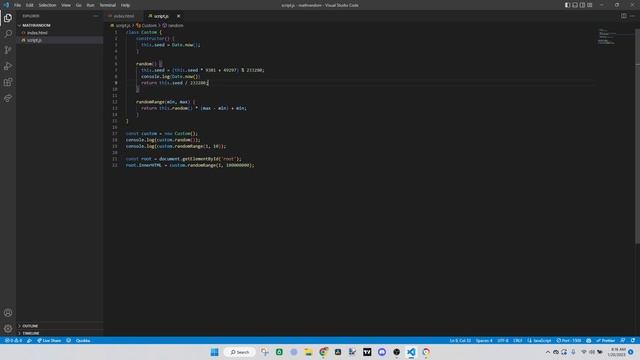Change indentation via Spaces: 4
This screenshot has width=640, height=360.
coord(484,340)
